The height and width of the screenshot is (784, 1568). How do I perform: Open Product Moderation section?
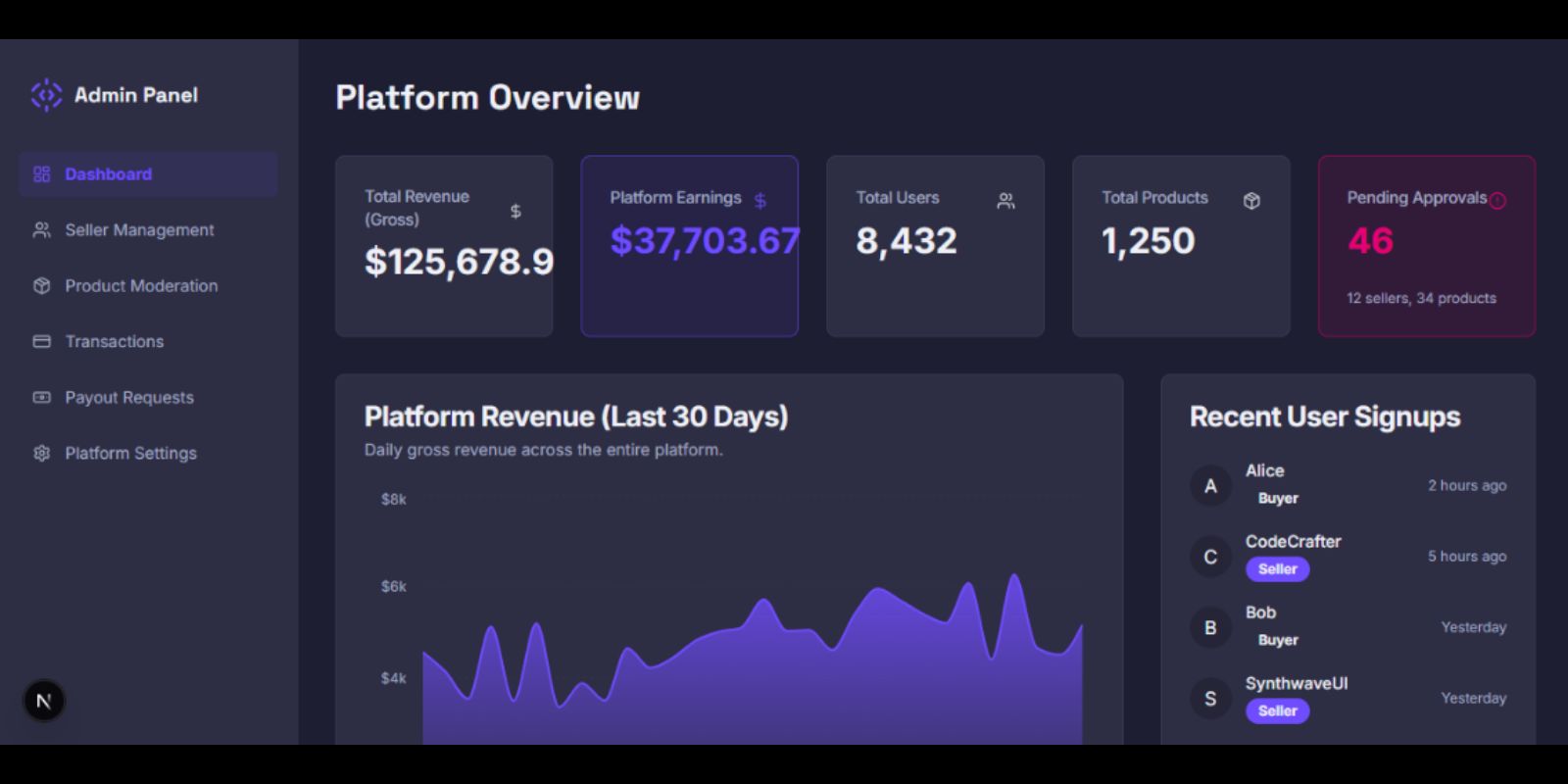(x=141, y=286)
